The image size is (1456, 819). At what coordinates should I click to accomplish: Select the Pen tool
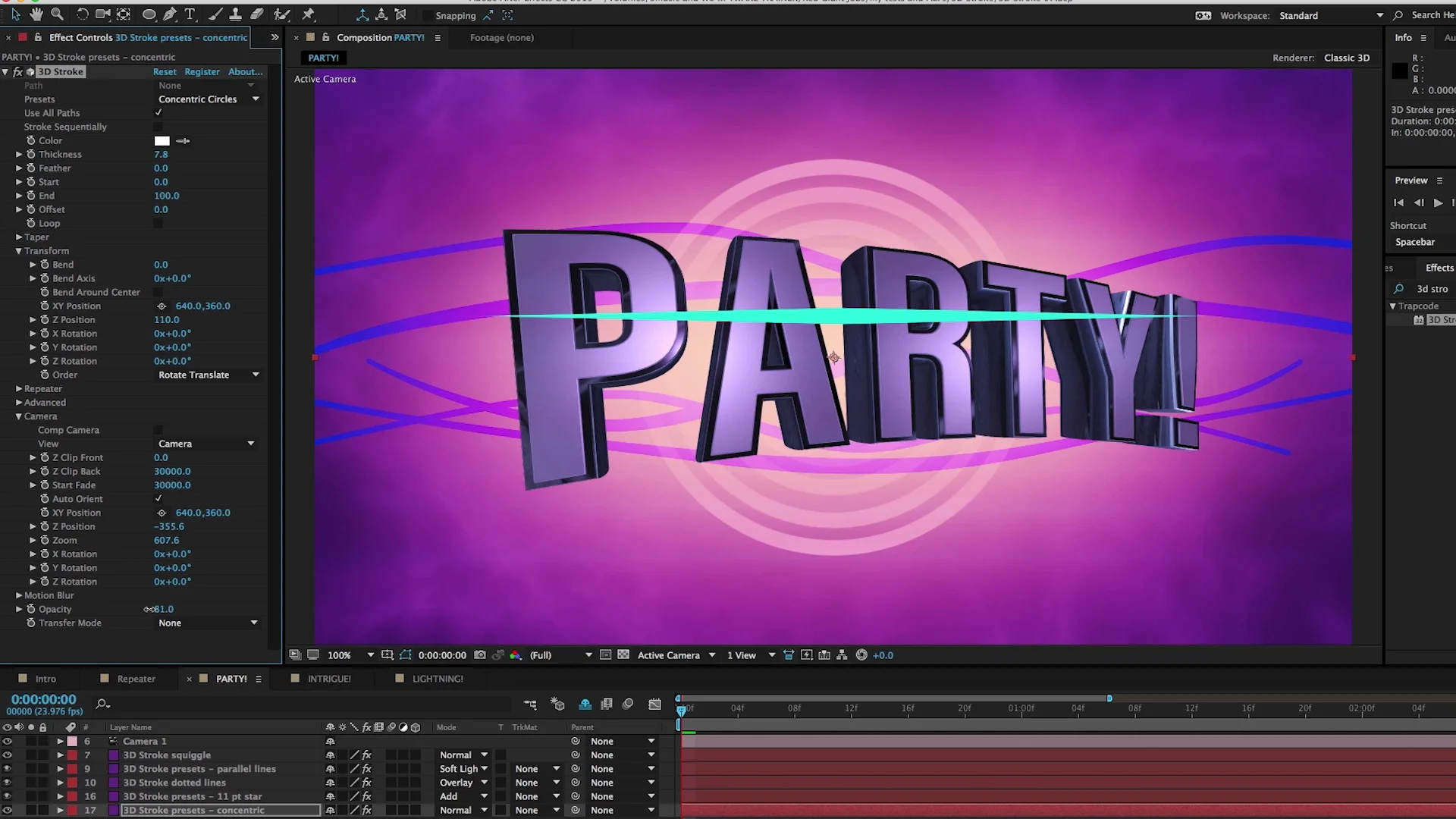170,14
